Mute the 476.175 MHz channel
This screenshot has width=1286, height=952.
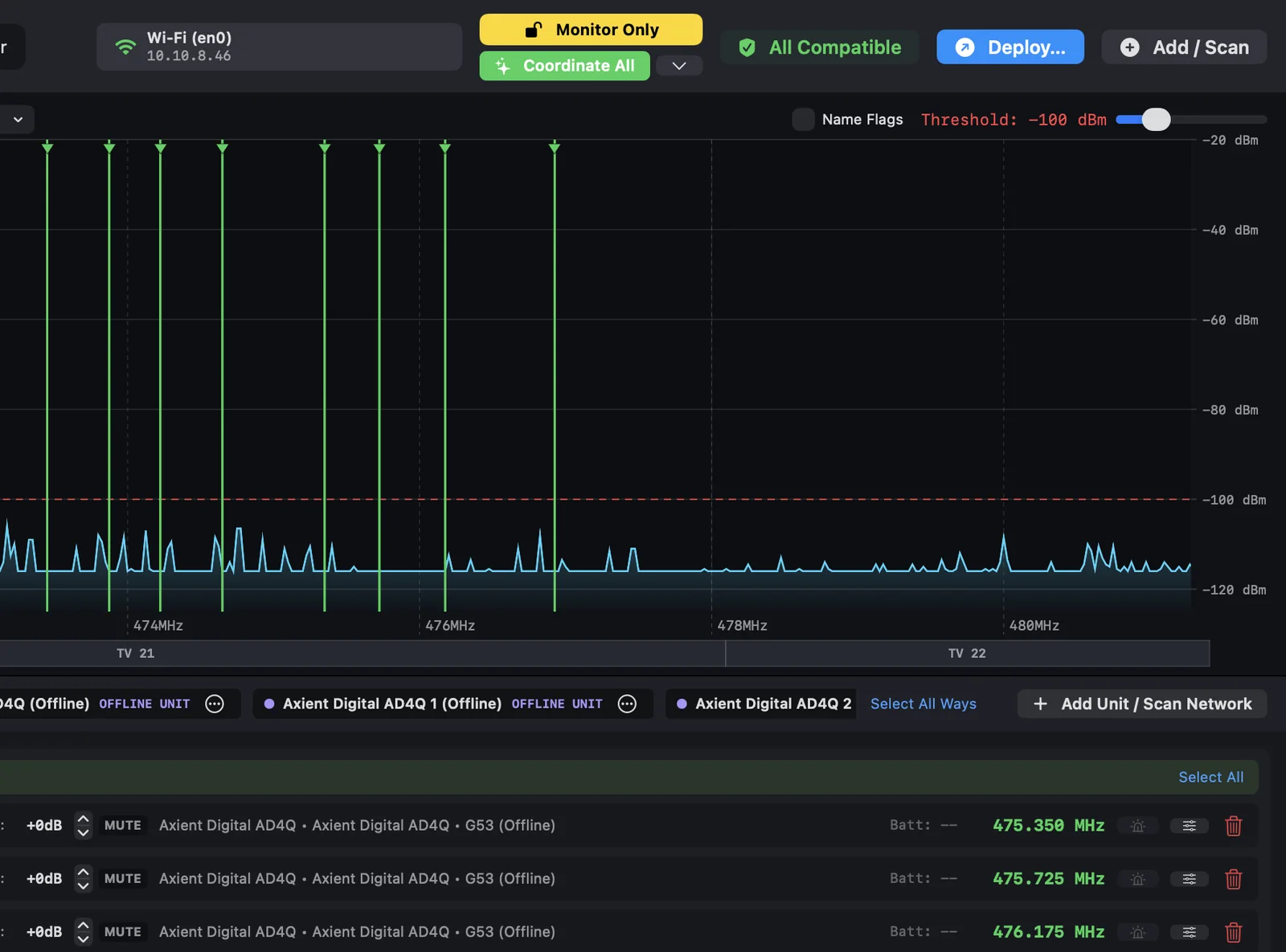tap(123, 931)
